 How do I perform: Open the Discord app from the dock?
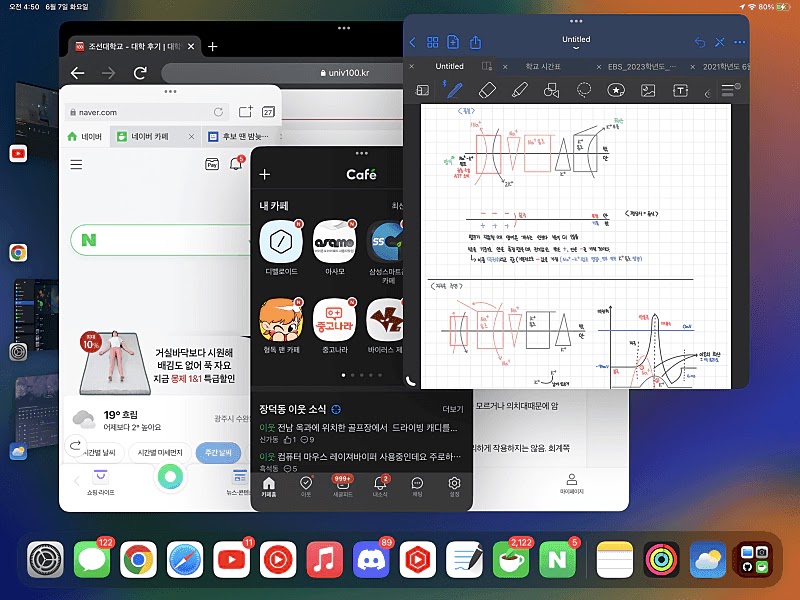tap(371, 560)
